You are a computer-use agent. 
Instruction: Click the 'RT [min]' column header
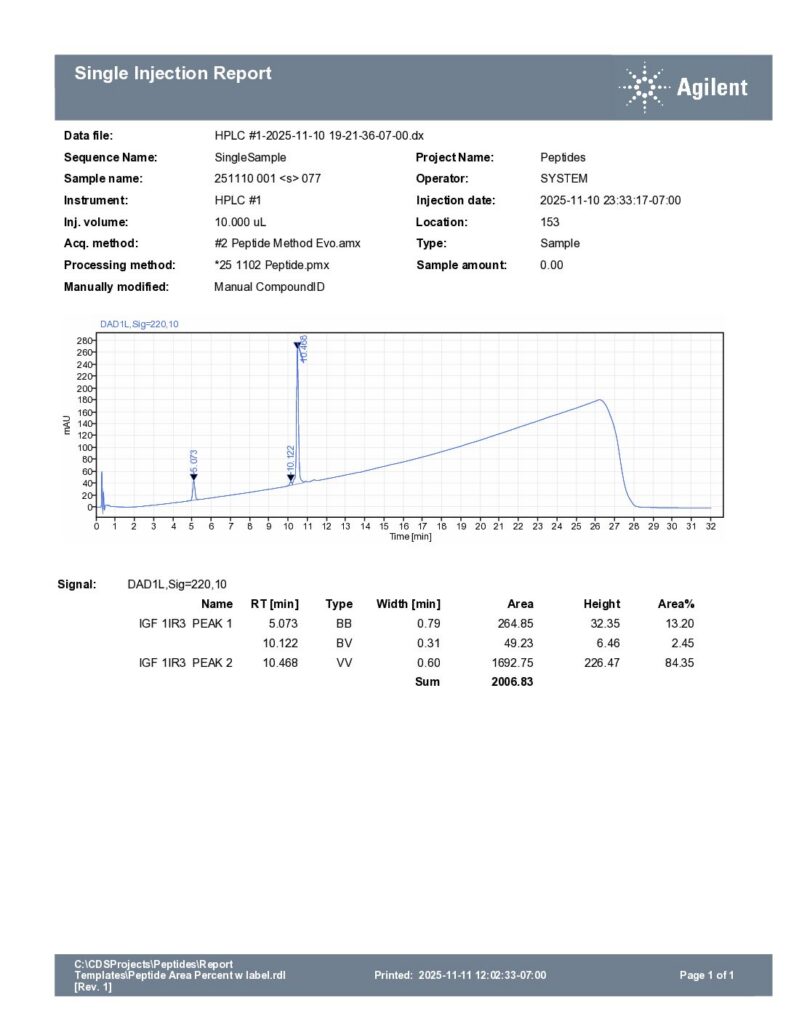click(x=274, y=604)
